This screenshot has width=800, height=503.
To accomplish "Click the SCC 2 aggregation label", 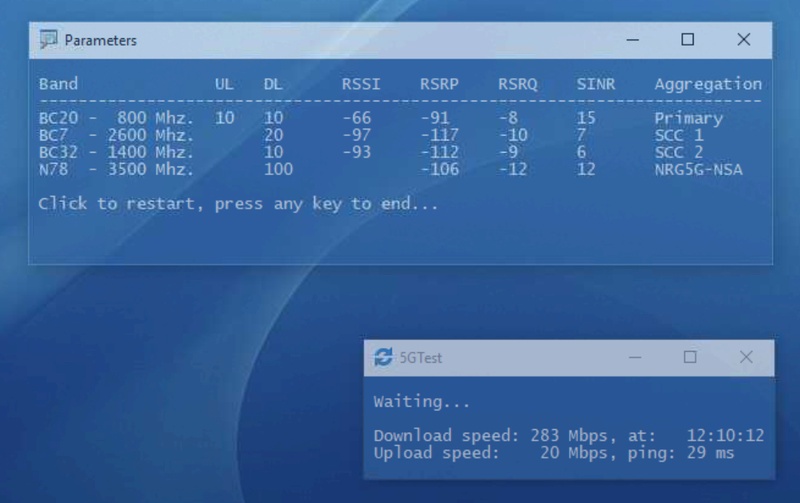I will coord(679,152).
